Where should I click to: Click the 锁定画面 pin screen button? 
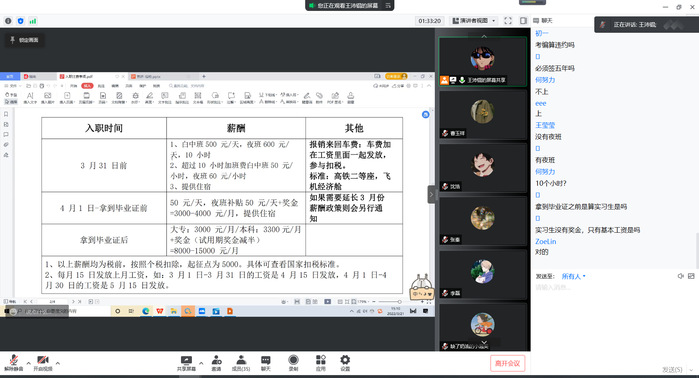pyautogui.click(x=25, y=40)
